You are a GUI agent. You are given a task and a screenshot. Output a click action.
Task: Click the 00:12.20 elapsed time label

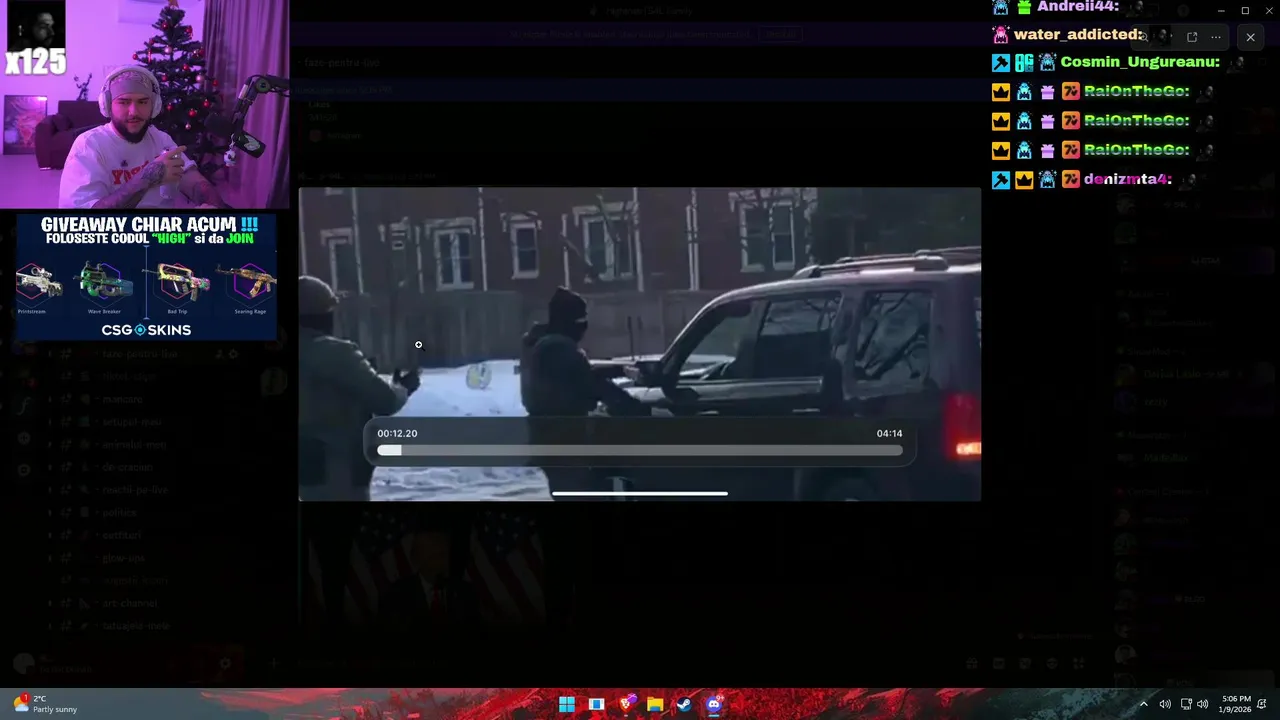397,433
